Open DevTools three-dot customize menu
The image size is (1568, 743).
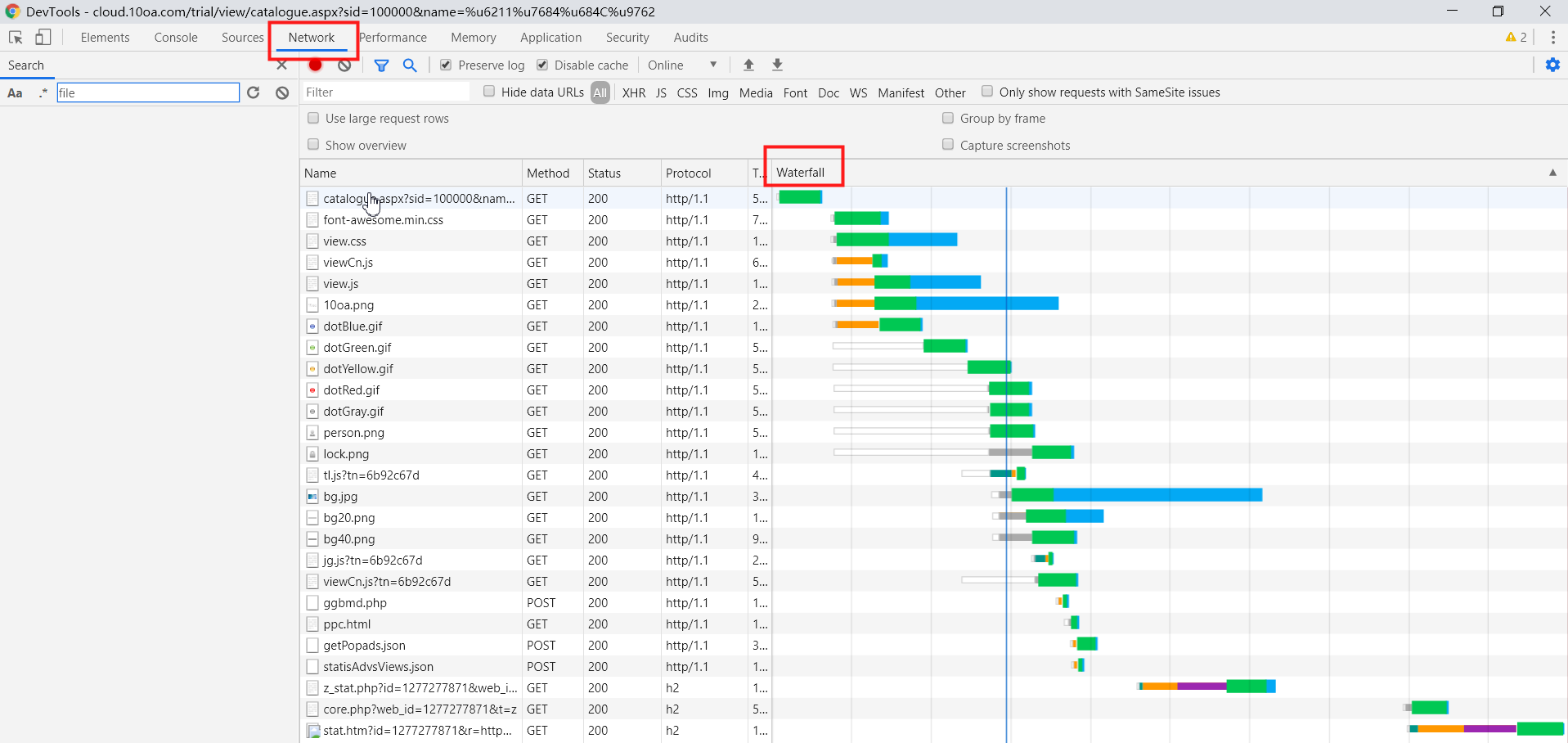click(1552, 38)
